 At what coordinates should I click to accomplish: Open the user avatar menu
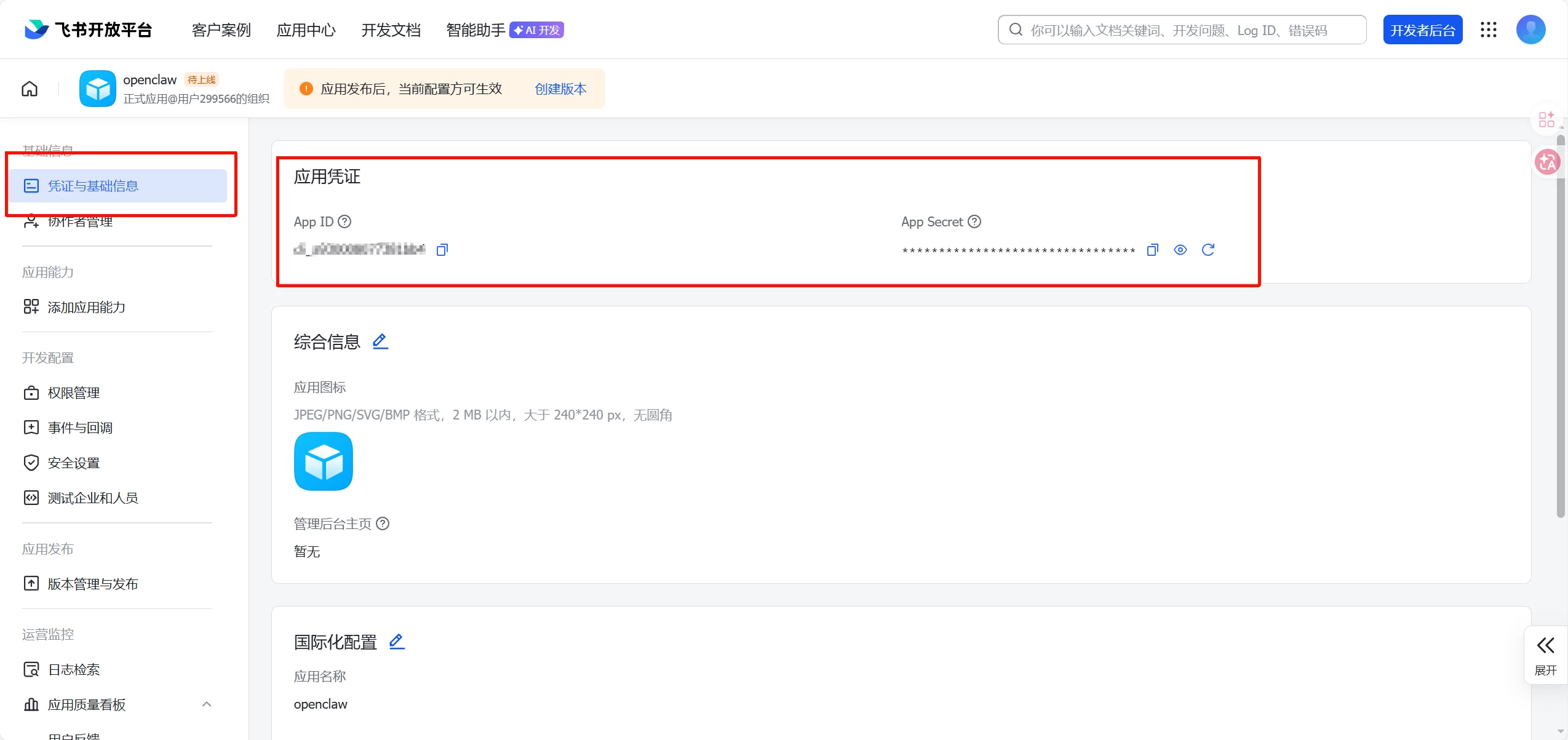point(1530,30)
